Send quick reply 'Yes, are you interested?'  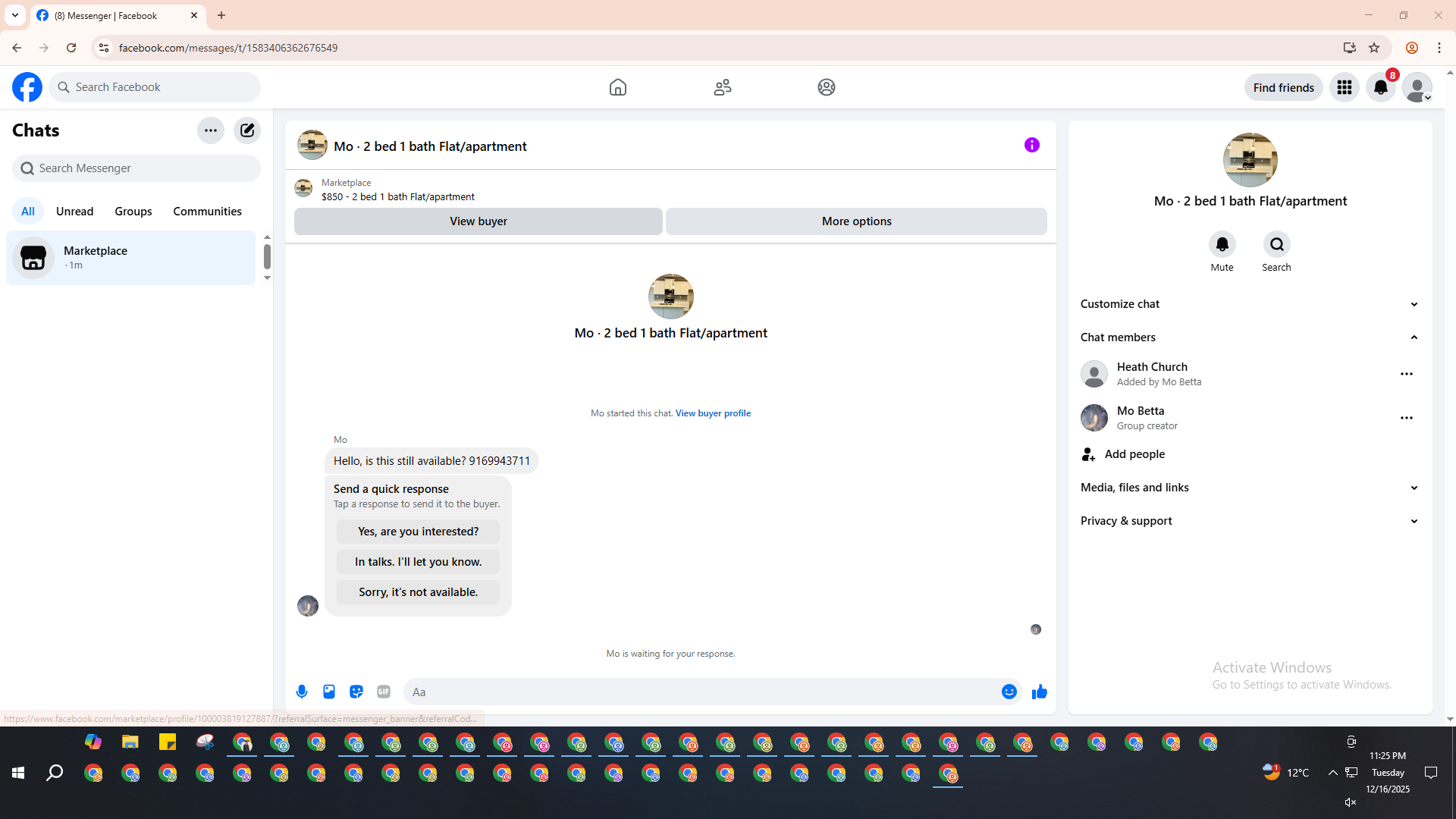418,532
